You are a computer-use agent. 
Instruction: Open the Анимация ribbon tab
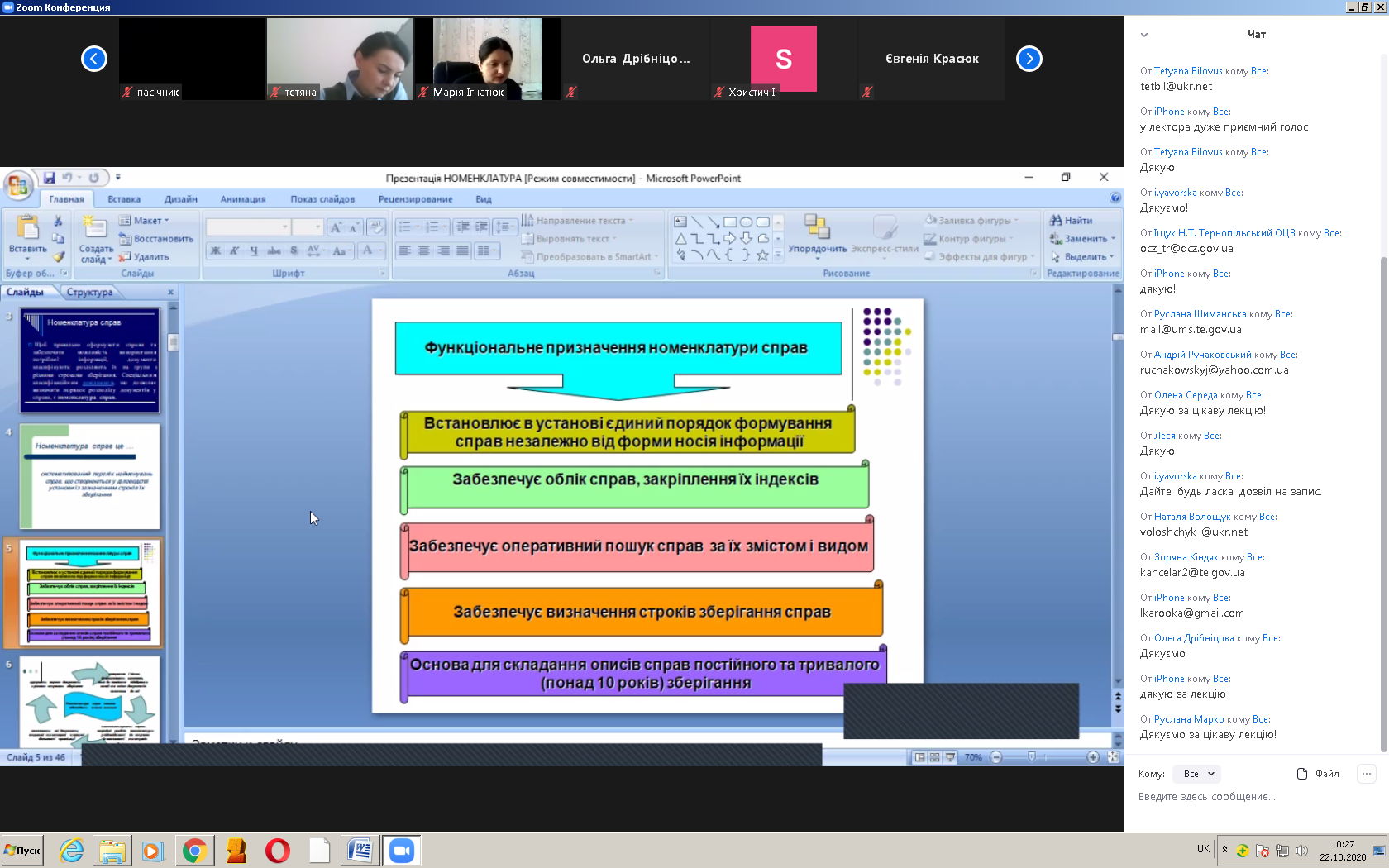243,199
